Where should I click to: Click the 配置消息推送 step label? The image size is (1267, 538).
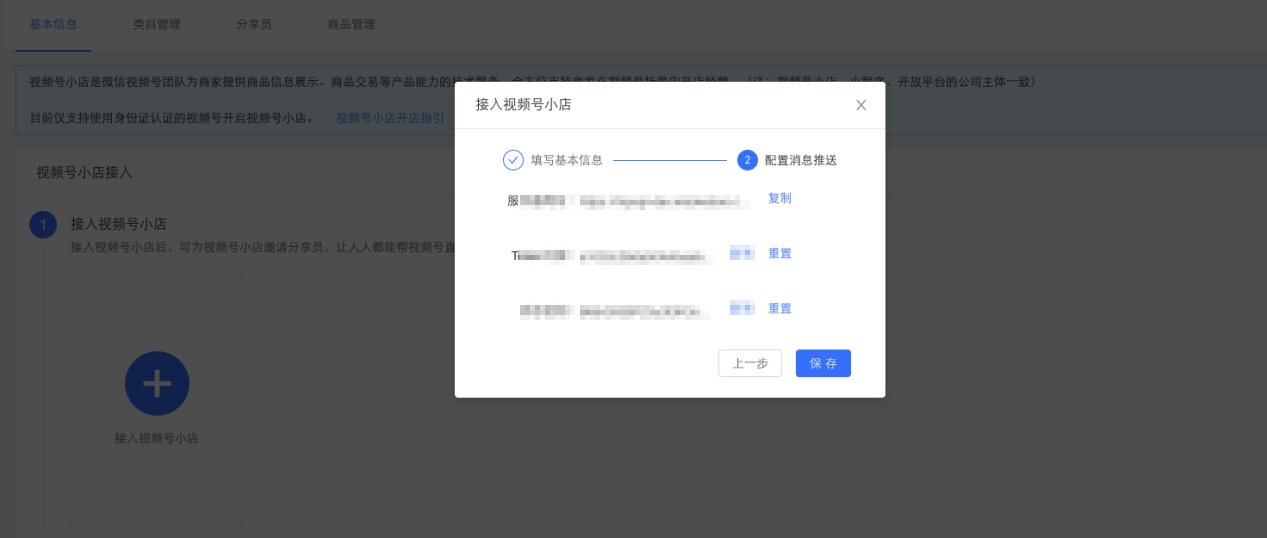[800, 160]
